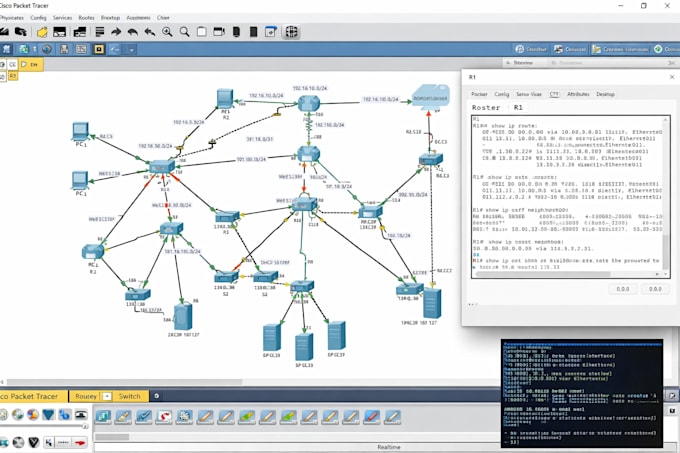Switch to Desktop tab in R1 window

605,94
